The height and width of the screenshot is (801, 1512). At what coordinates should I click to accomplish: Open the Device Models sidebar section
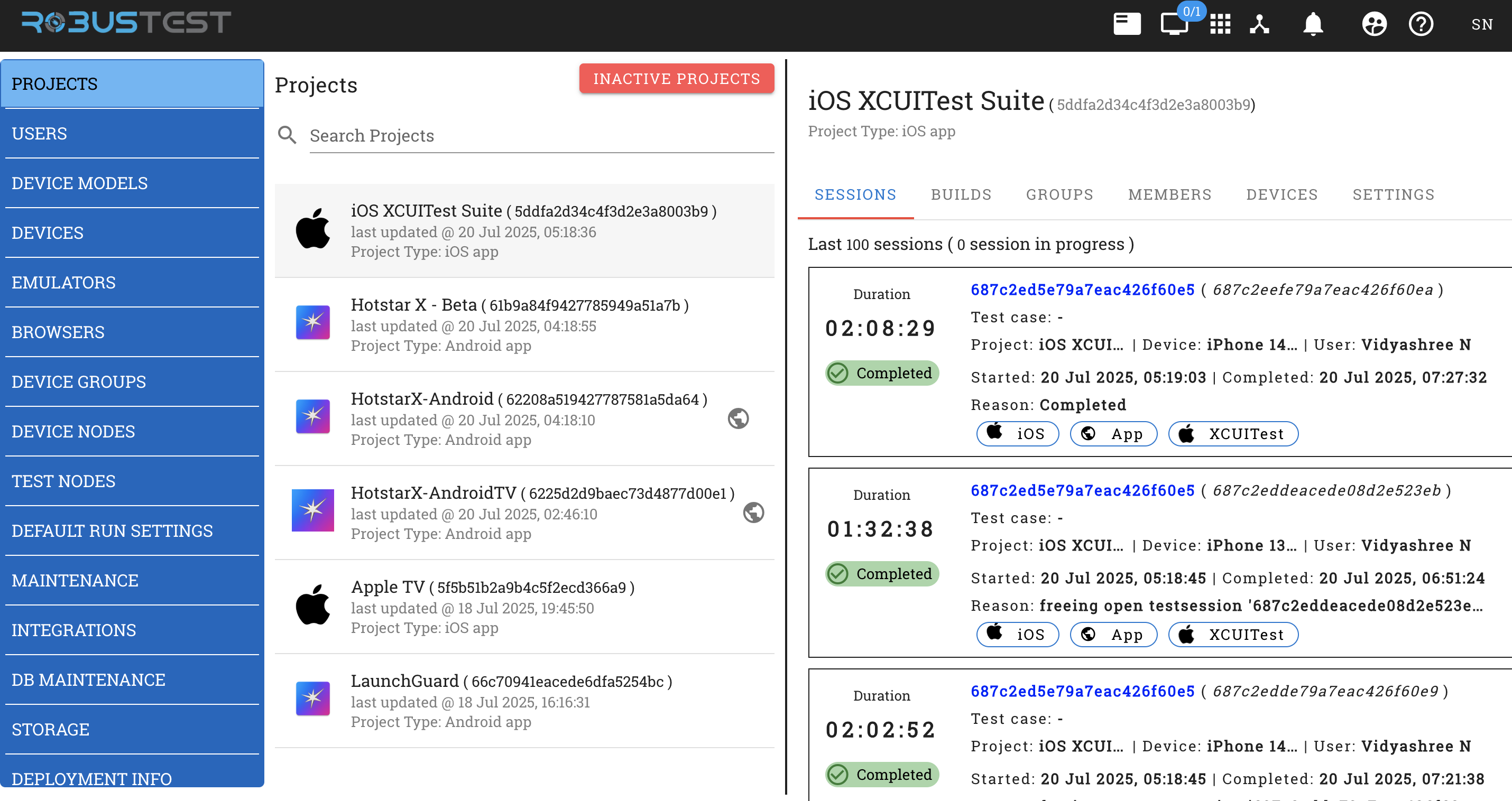132,183
